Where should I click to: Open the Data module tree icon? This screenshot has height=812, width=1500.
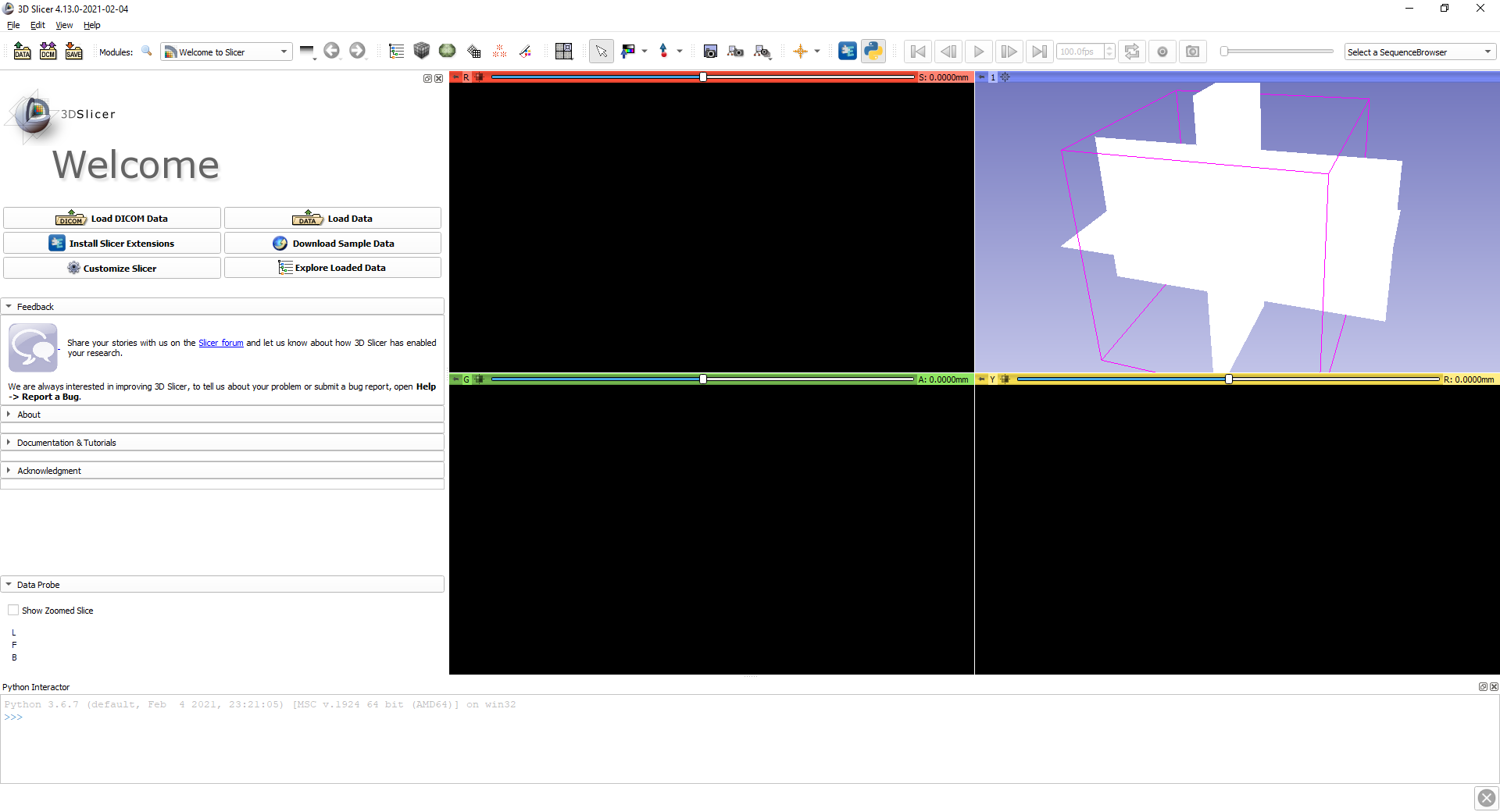[x=396, y=52]
